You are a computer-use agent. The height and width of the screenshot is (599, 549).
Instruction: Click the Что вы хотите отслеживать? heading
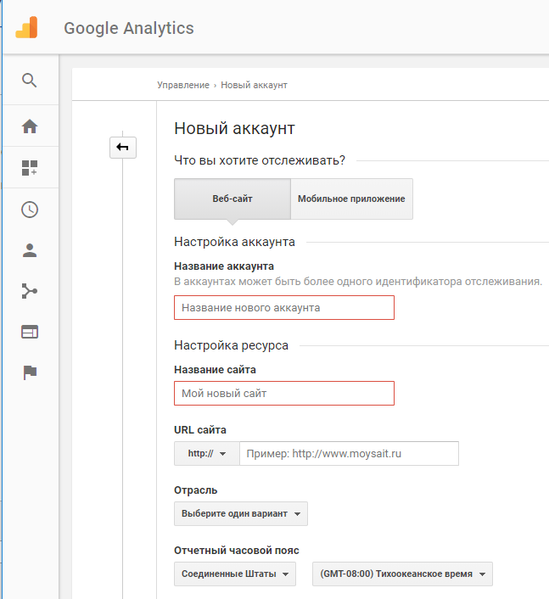[260, 160]
